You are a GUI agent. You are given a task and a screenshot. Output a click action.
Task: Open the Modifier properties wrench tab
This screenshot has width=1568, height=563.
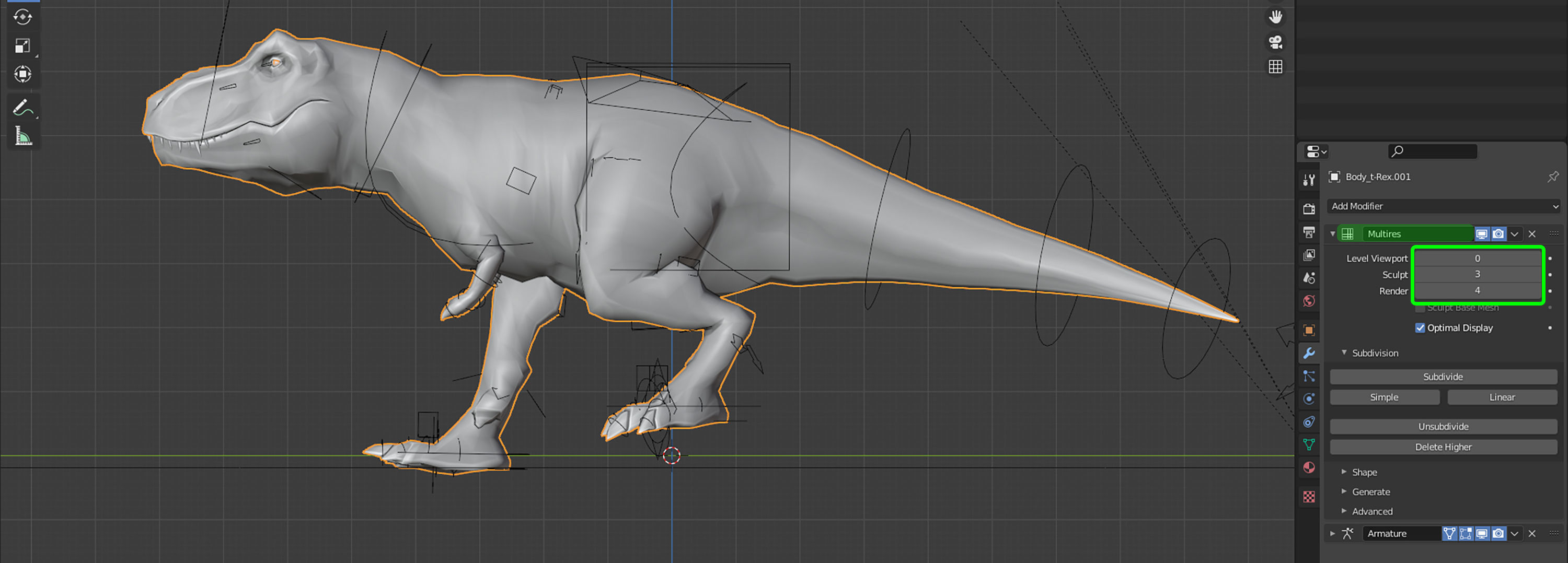click(x=1309, y=353)
